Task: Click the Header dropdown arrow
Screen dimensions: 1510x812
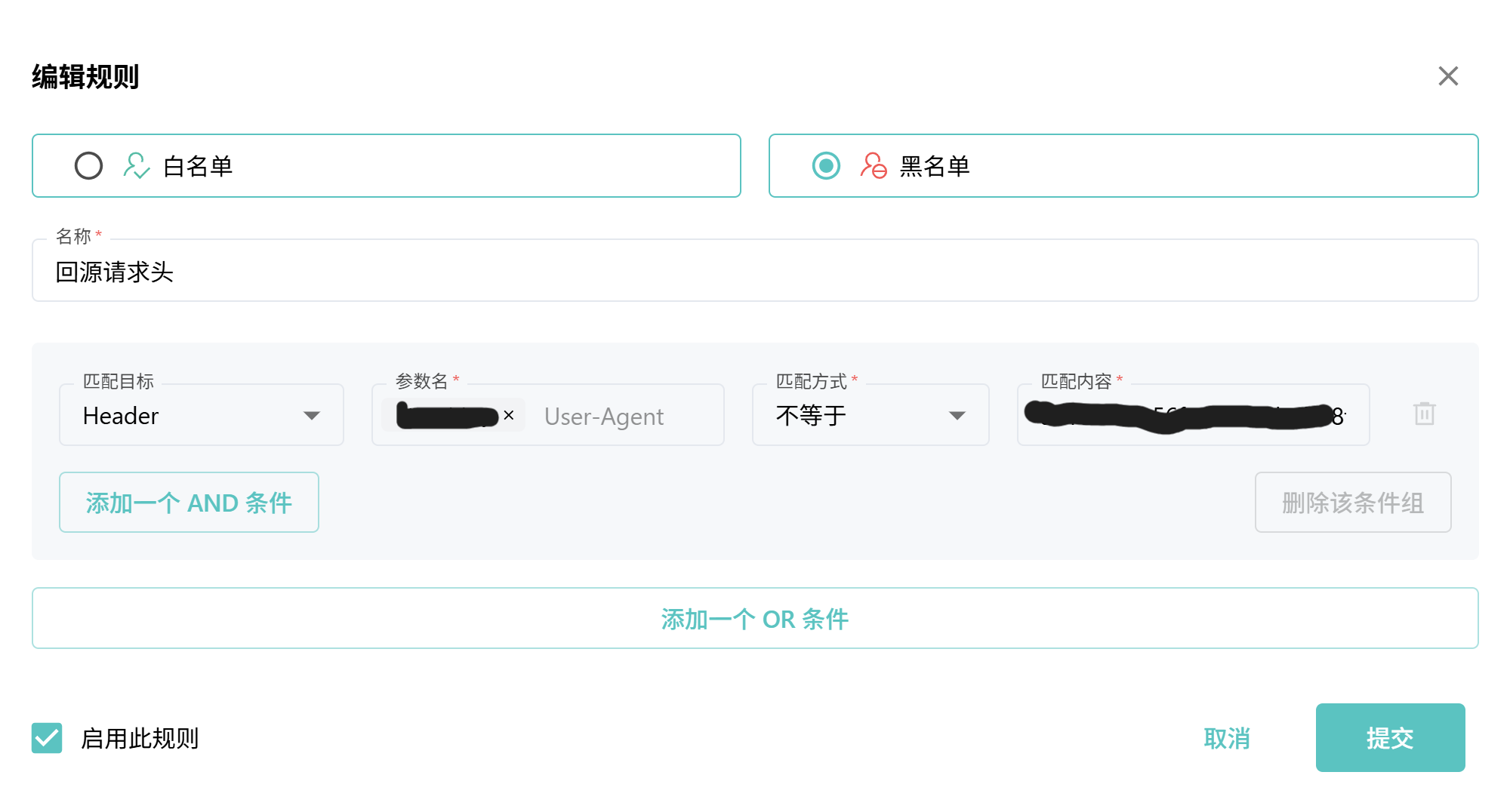Action: 311,416
